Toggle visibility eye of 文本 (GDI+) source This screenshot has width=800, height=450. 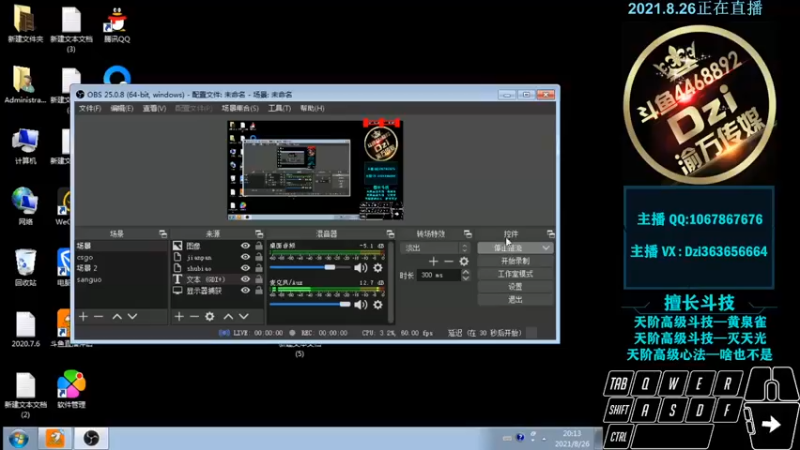pos(245,279)
